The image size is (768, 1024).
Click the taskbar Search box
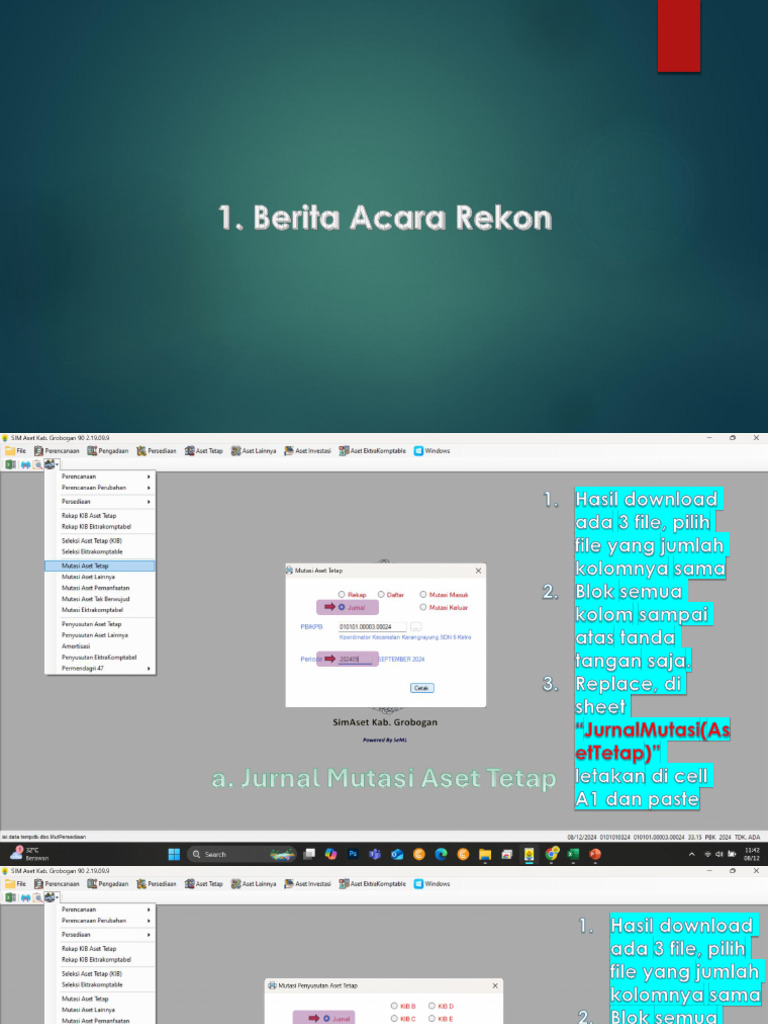(242, 854)
